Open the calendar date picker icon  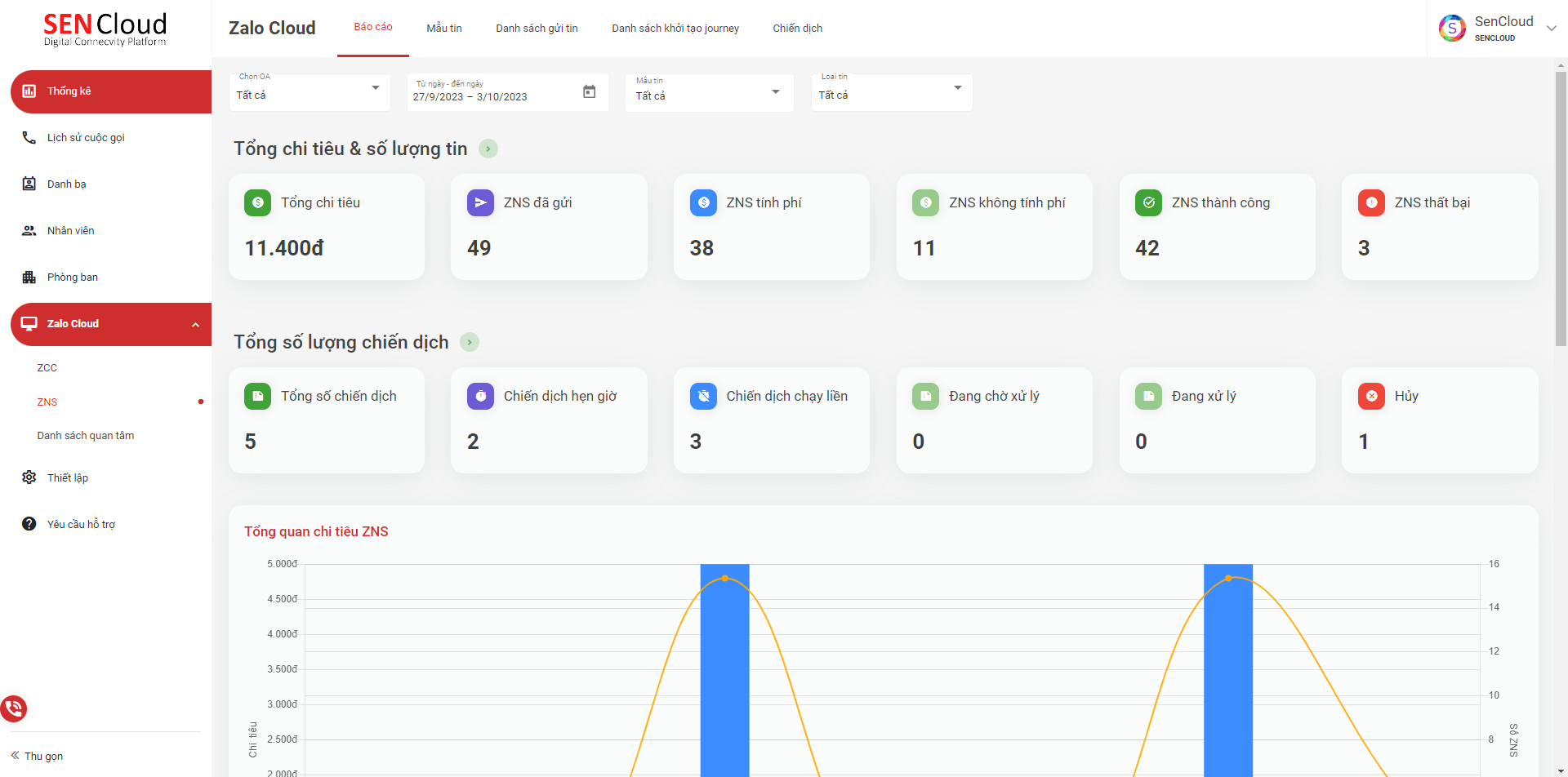pos(589,91)
